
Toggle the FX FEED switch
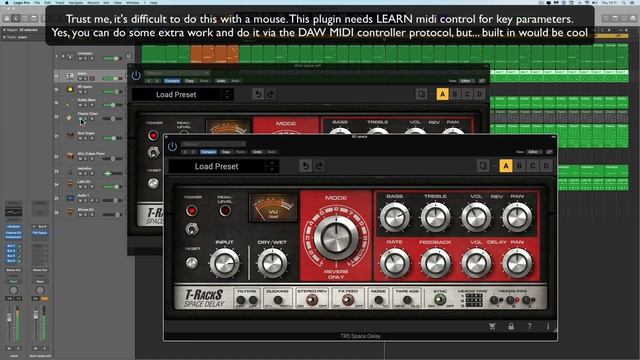click(x=348, y=300)
